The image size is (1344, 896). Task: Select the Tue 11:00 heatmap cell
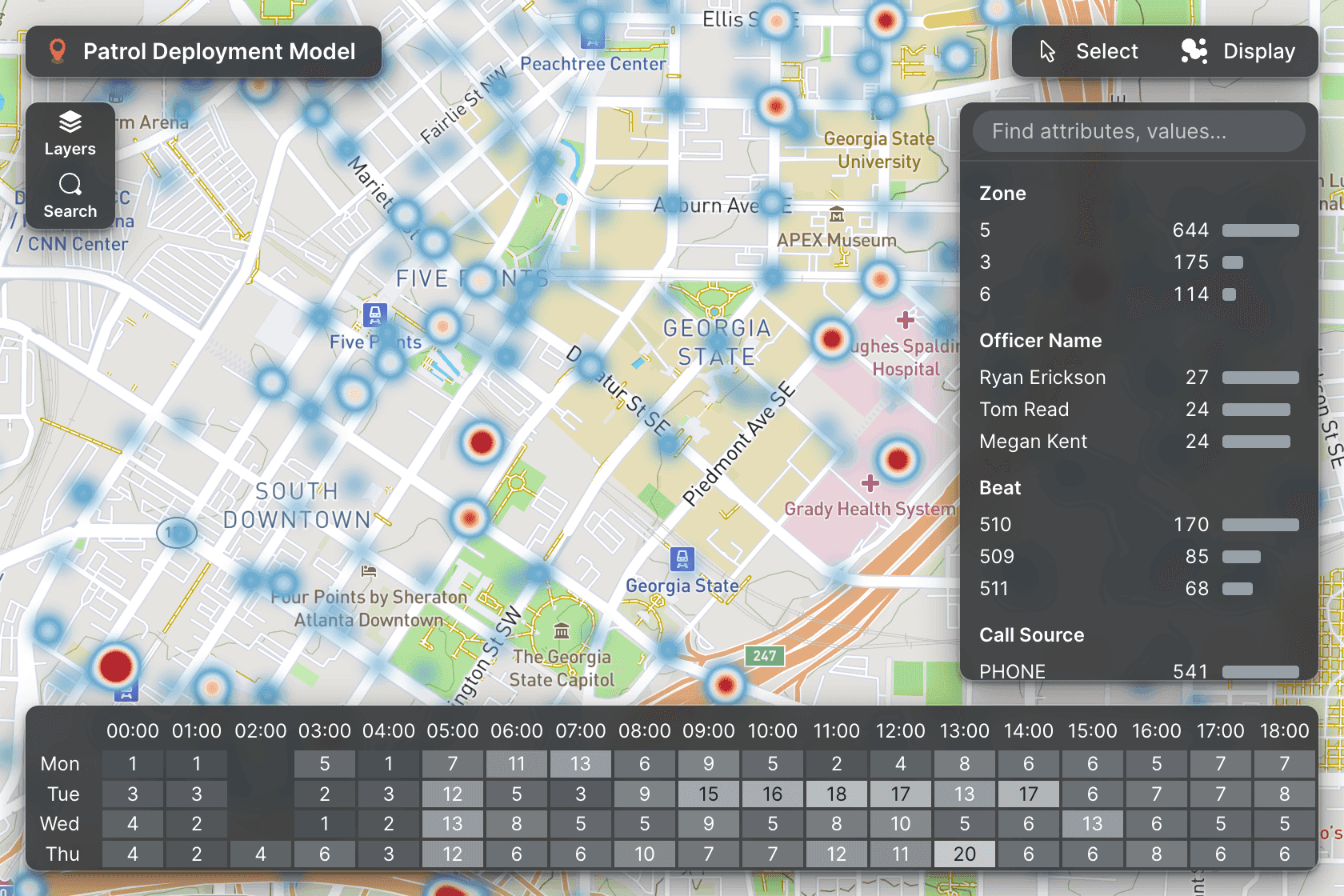click(x=836, y=794)
